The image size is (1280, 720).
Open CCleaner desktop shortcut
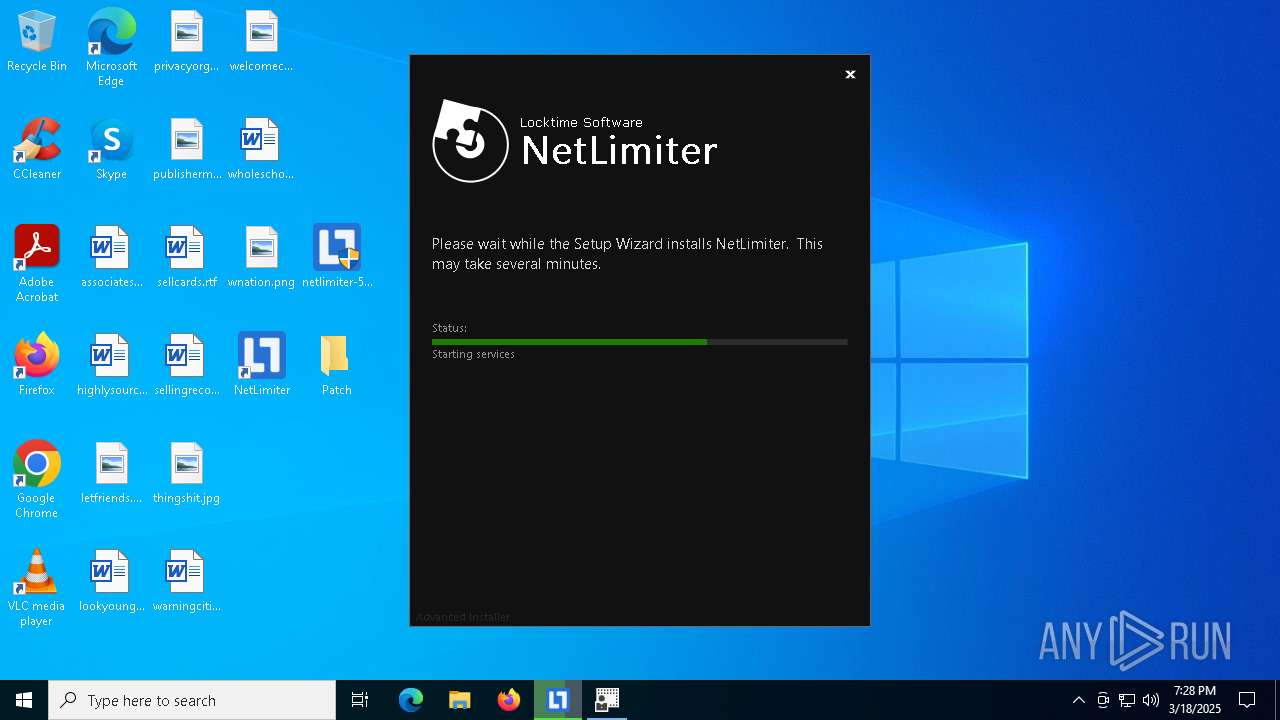tap(37, 150)
